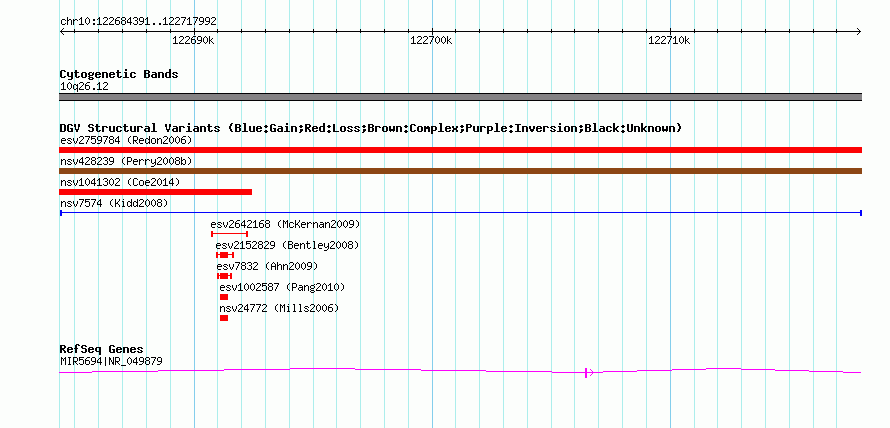Click the ruler's left arrowhead
890x428 pixels.
pos(62,32)
